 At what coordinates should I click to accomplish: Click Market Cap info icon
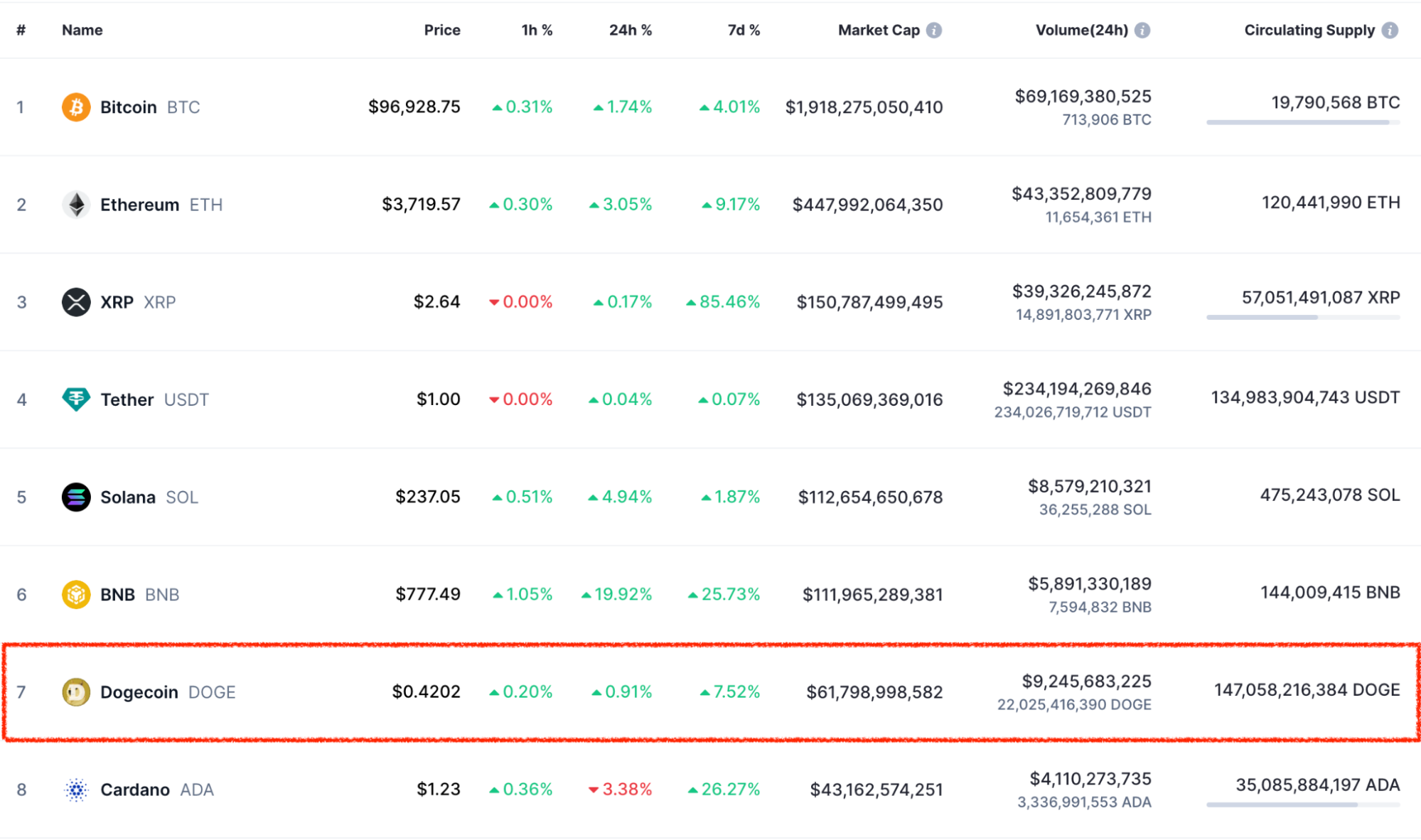pyautogui.click(x=935, y=31)
